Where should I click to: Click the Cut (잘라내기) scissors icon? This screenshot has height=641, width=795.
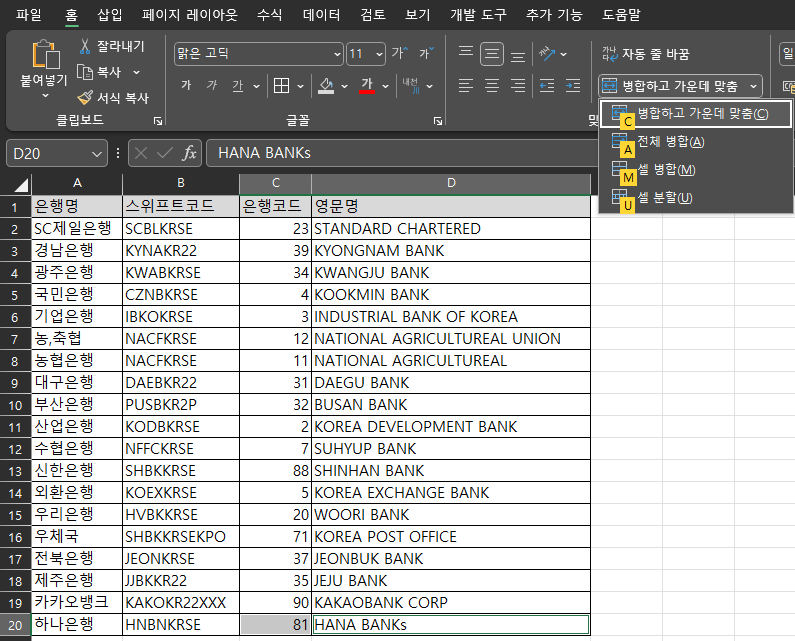click(85, 46)
